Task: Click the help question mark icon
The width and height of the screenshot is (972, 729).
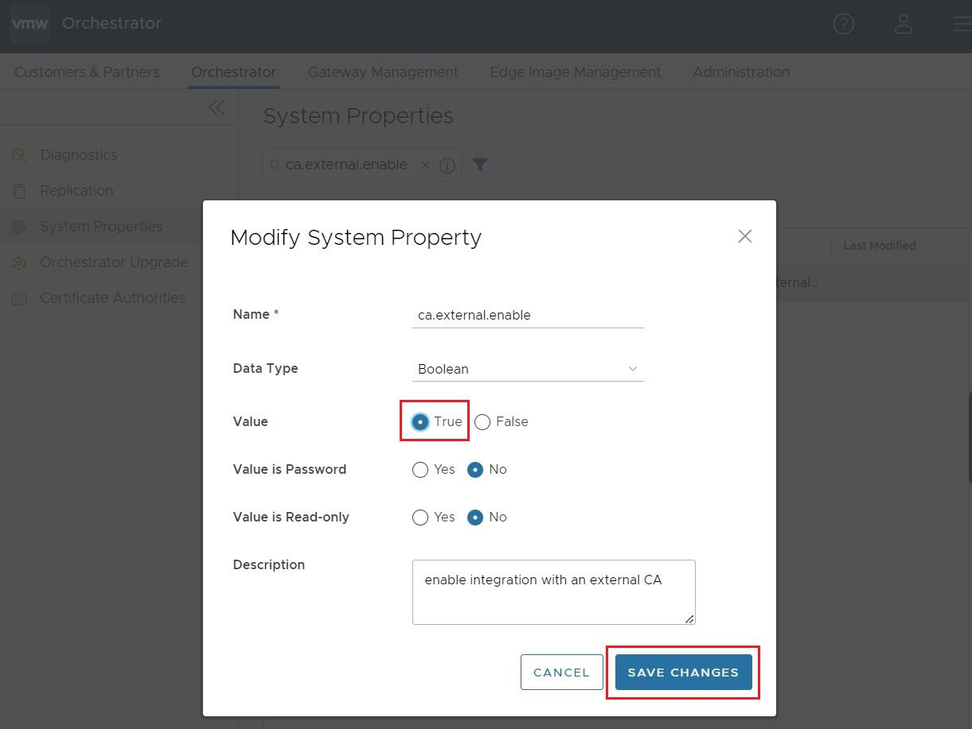Action: pyautogui.click(x=844, y=24)
